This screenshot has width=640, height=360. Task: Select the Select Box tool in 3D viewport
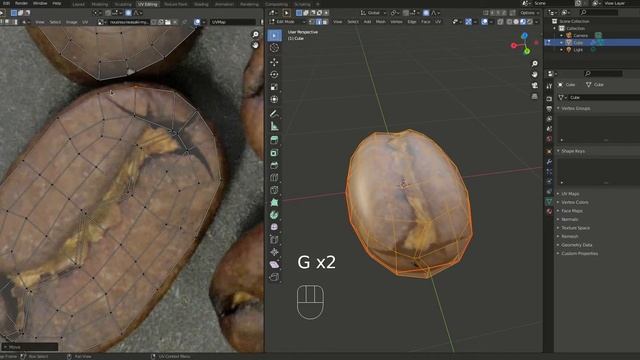(x=274, y=36)
